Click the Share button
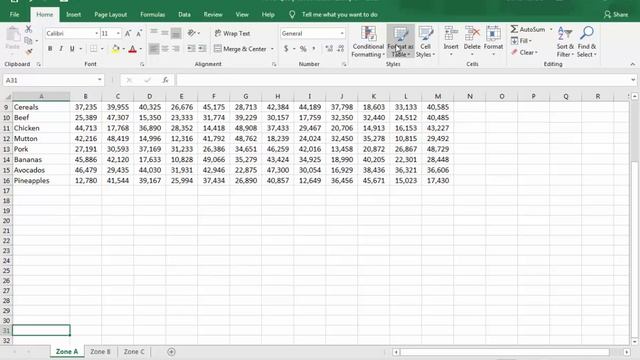 pyautogui.click(x=616, y=15)
